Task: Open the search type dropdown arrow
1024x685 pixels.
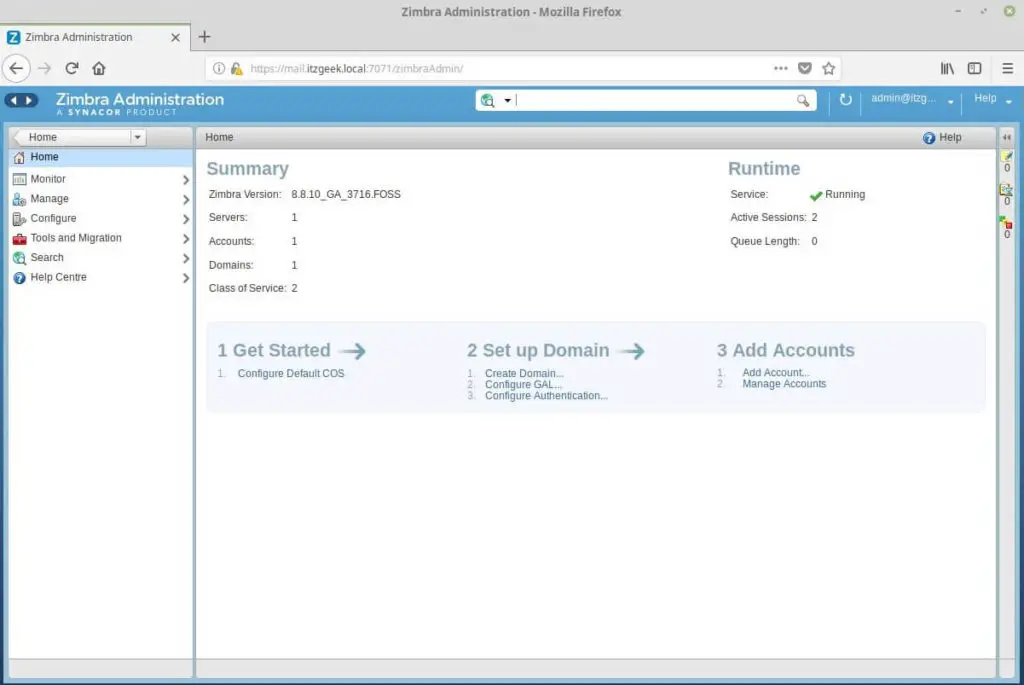Action: (507, 101)
